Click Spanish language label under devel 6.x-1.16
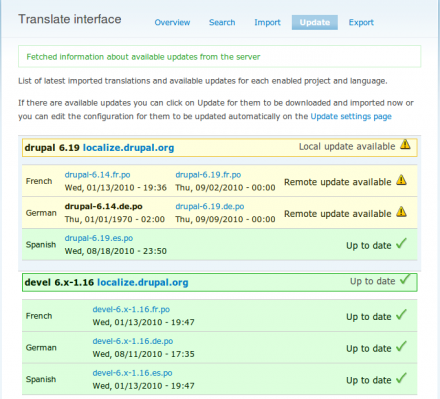The height and width of the screenshot is (399, 440). pyautogui.click(x=41, y=379)
